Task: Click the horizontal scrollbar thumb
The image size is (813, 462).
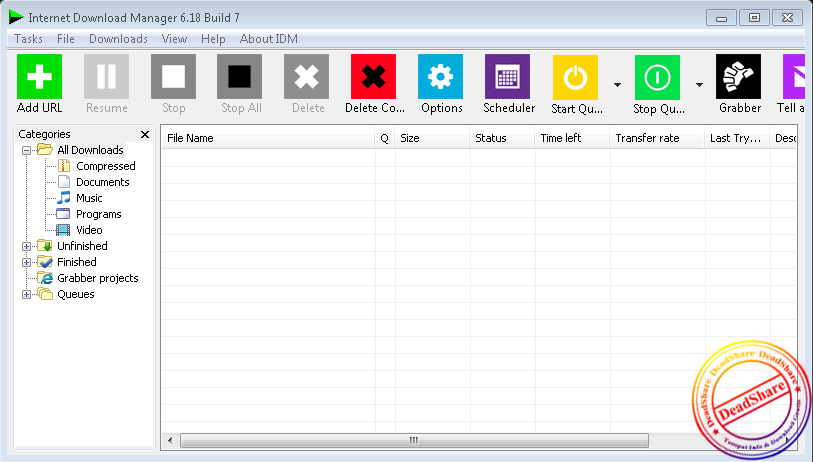Action: pyautogui.click(x=414, y=440)
